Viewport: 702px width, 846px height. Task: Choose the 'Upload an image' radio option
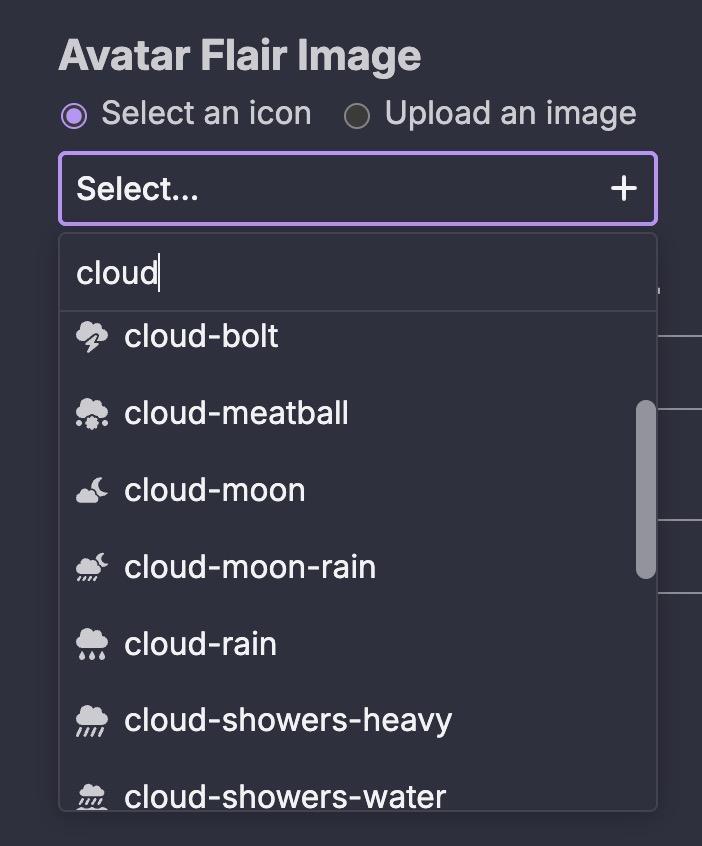point(356,116)
